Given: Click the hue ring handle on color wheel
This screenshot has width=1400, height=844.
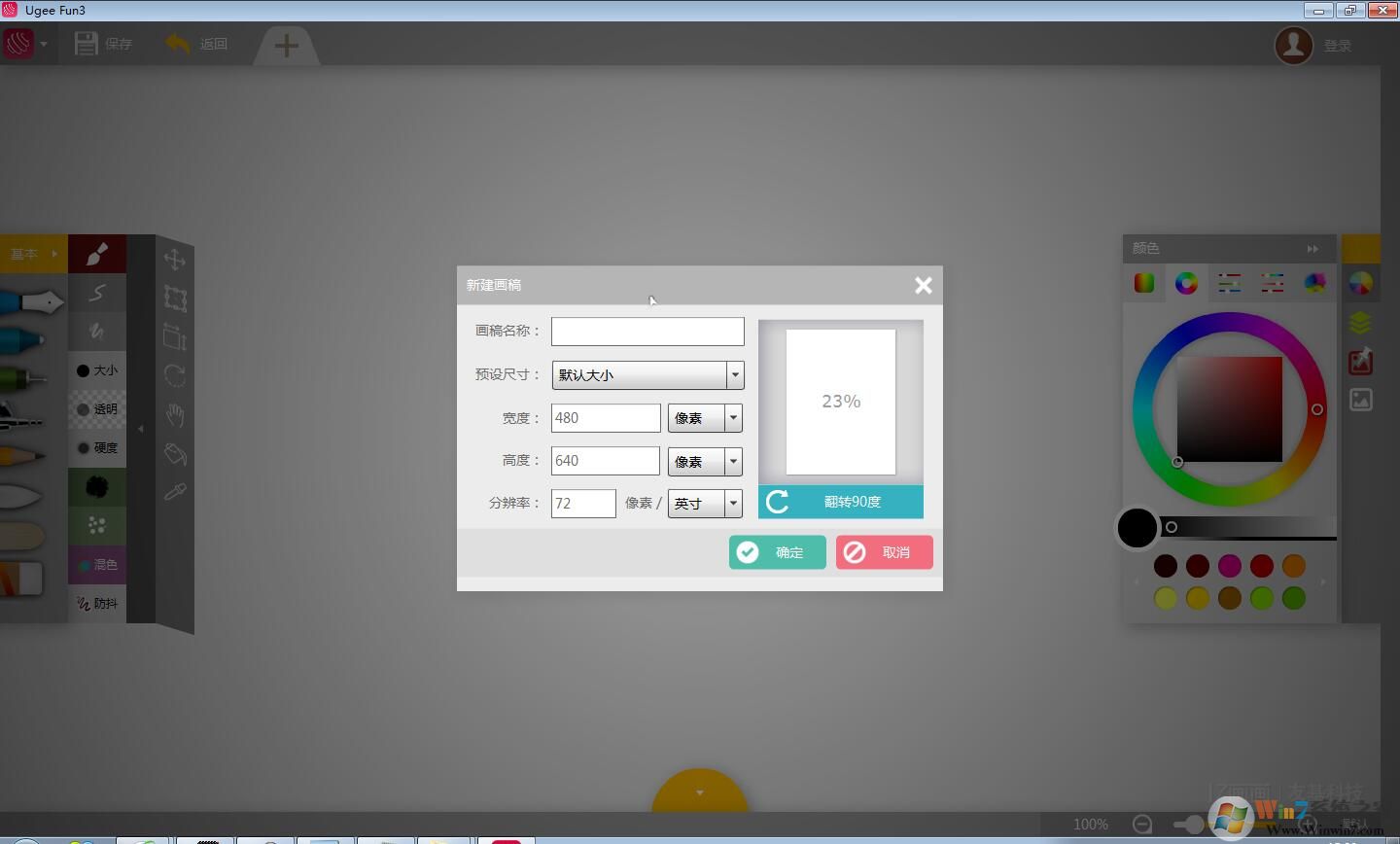Looking at the screenshot, I should [1317, 409].
